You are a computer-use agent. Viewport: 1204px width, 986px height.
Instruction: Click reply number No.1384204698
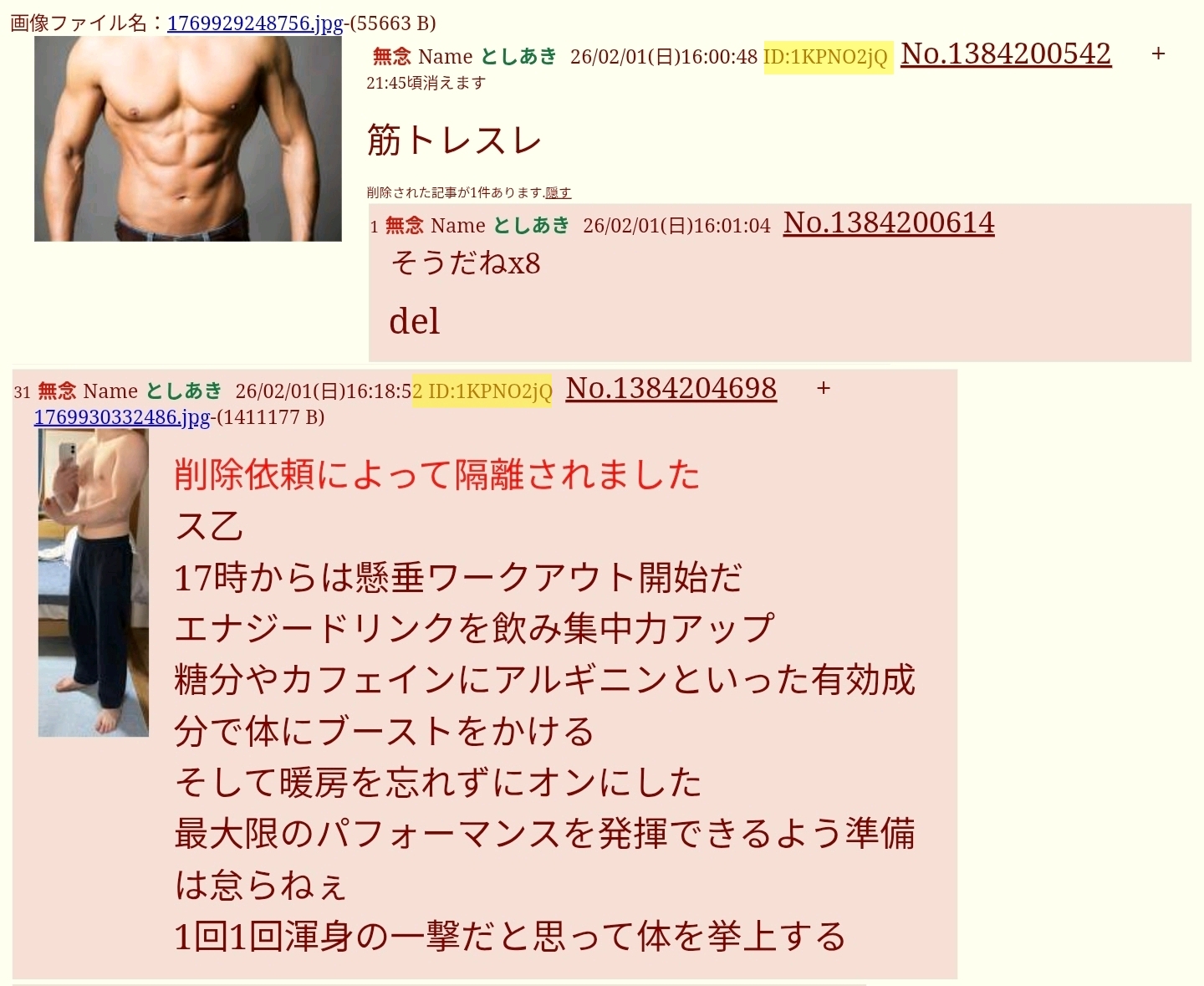pos(671,389)
